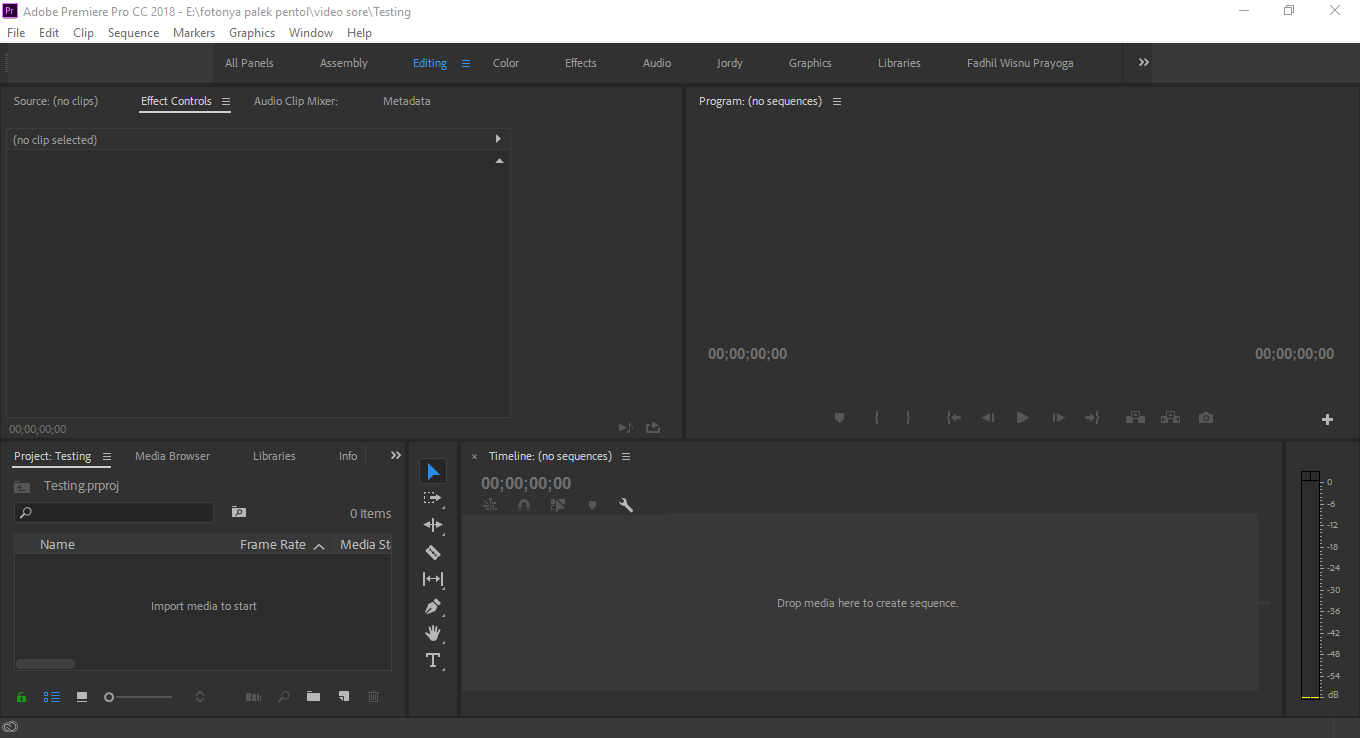Open the Sequence menu
Screen dimensions: 1360x738
coord(133,33)
